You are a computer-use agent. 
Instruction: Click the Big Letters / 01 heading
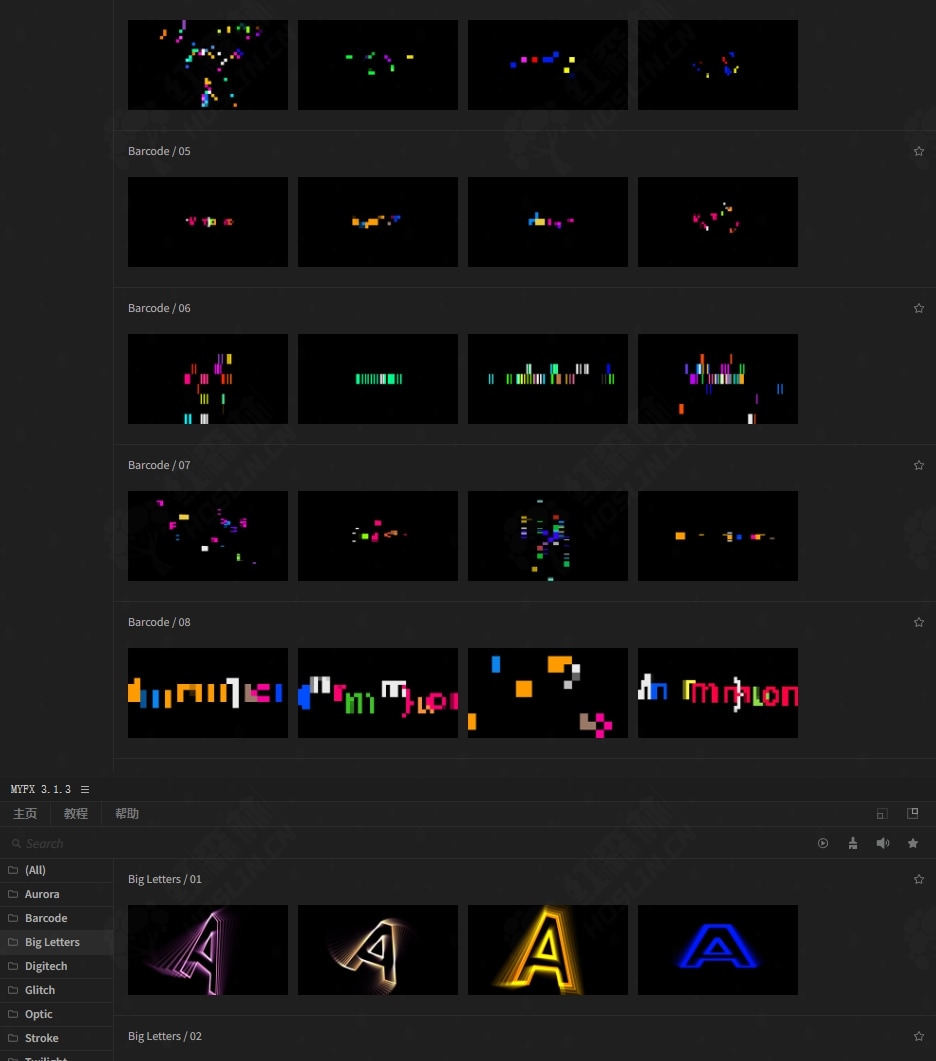click(x=164, y=879)
